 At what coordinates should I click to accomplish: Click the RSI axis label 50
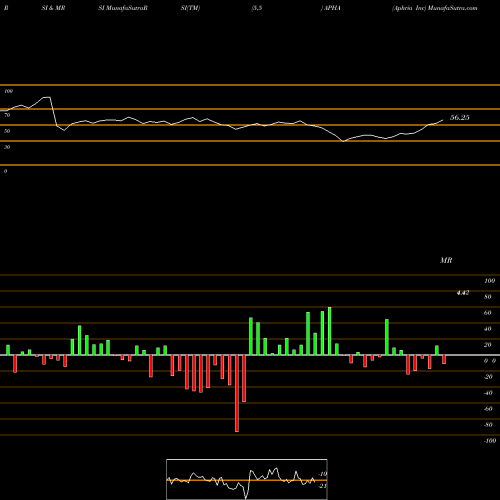pos(7,131)
